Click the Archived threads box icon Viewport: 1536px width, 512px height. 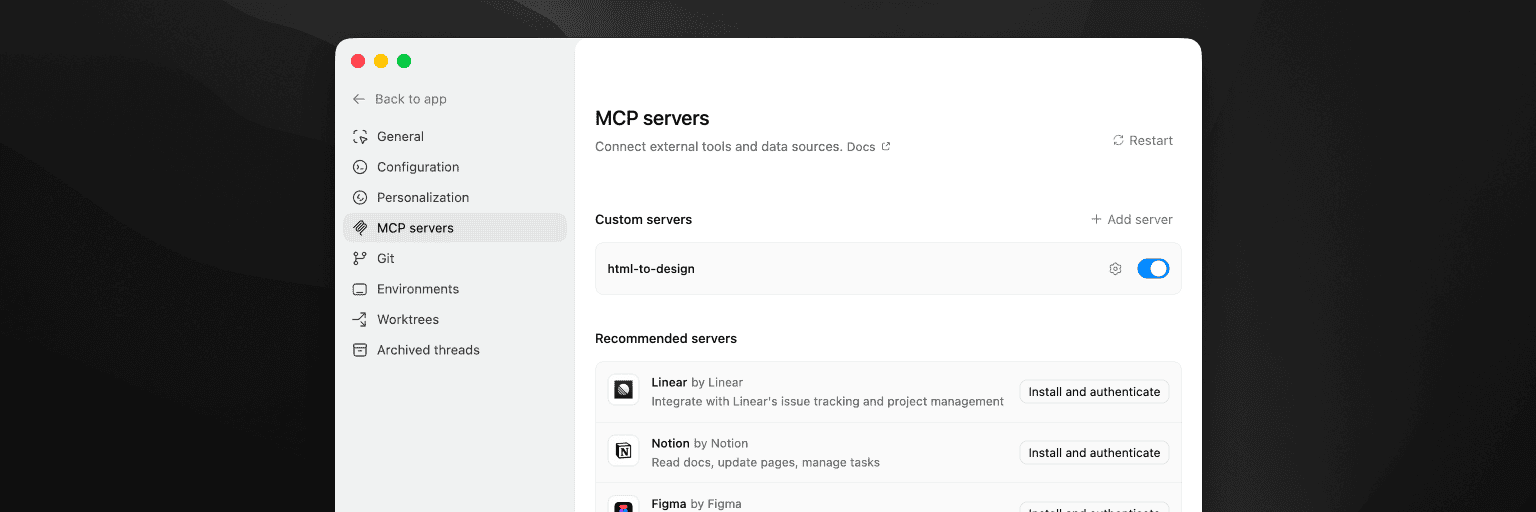point(360,350)
